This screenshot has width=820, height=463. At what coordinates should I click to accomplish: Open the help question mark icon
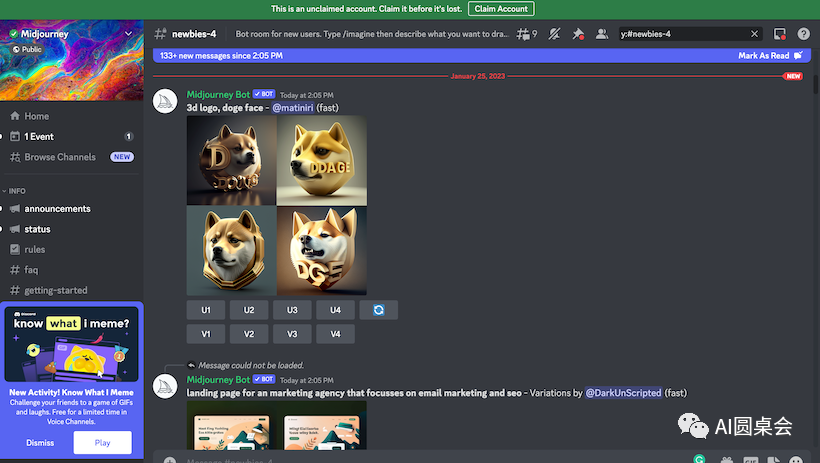tap(803, 34)
